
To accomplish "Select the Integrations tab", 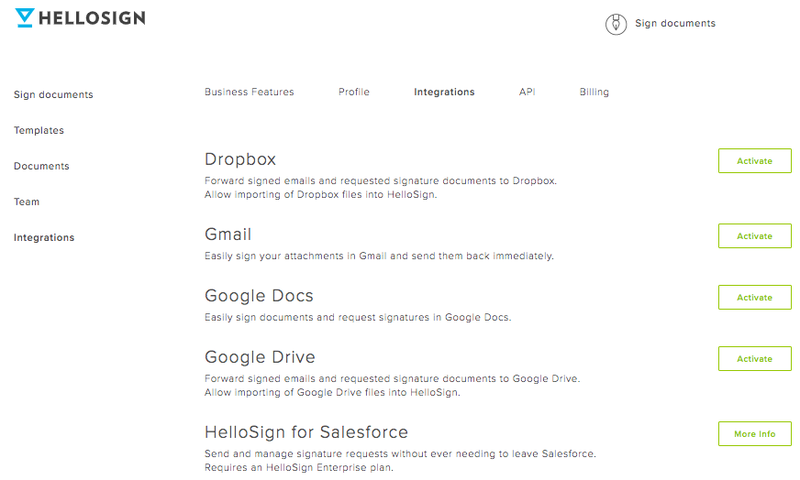I will pos(444,92).
